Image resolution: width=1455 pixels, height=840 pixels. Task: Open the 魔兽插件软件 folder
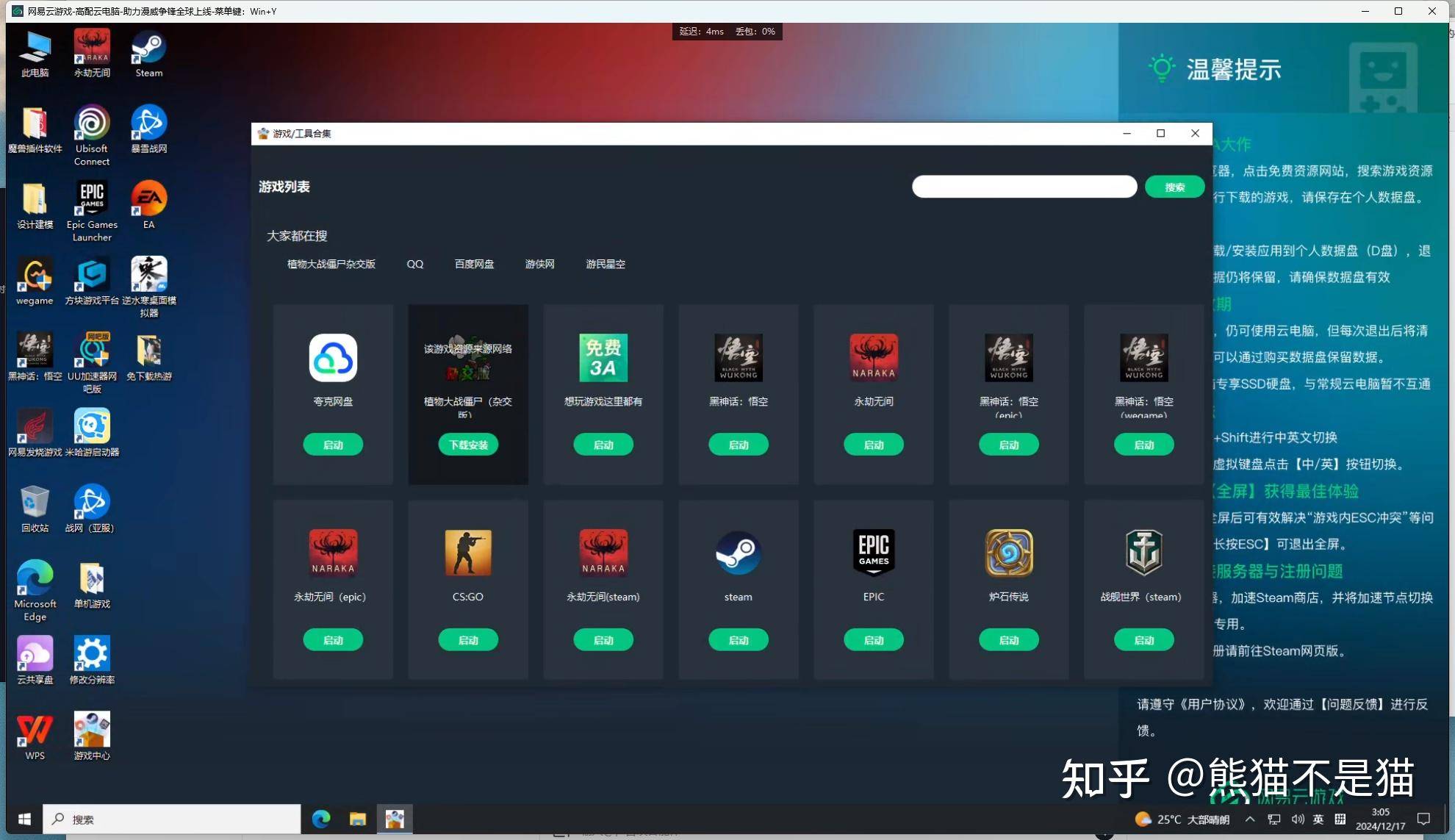35,129
